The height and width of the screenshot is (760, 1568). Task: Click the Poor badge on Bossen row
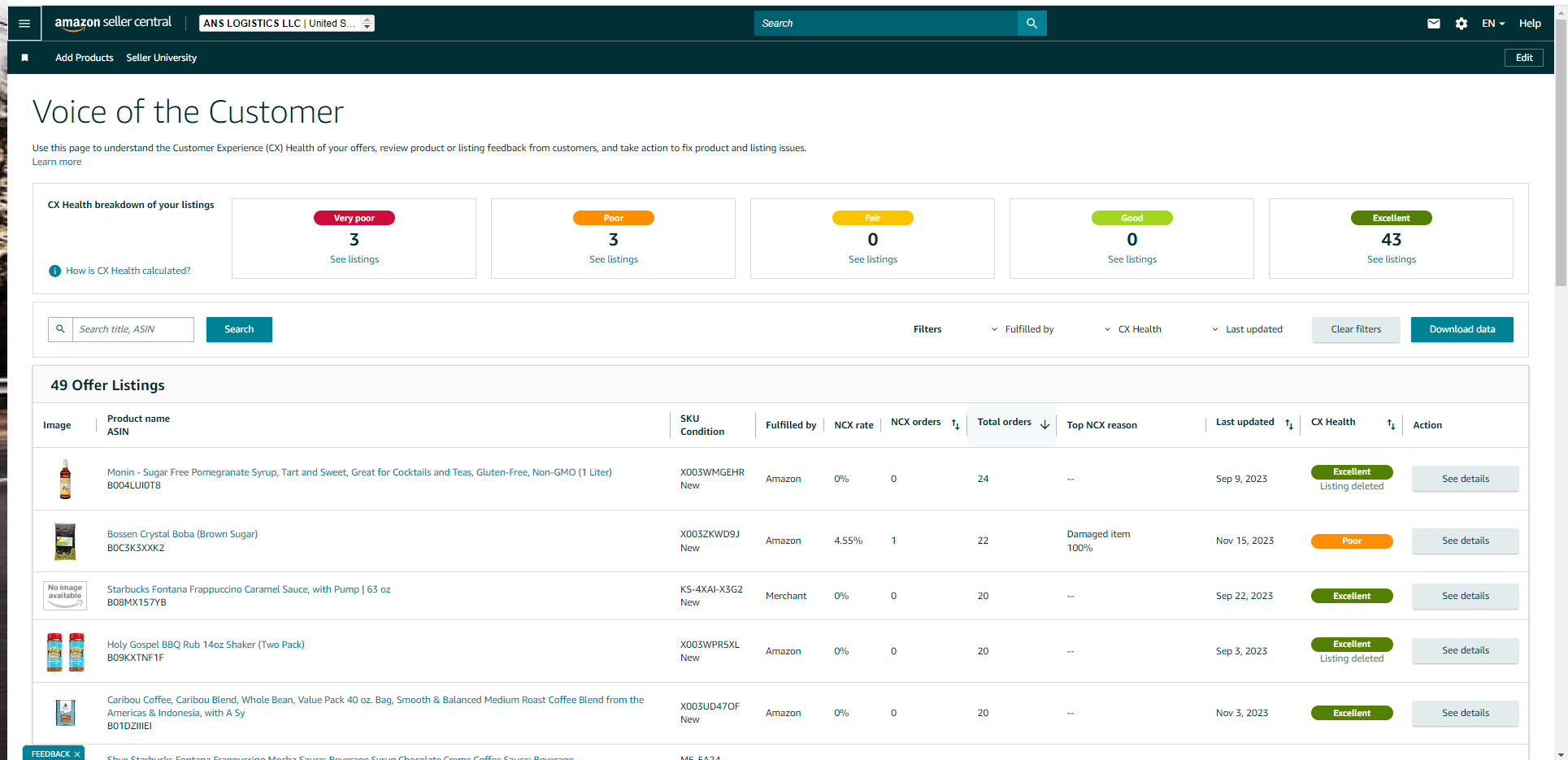tap(1352, 541)
